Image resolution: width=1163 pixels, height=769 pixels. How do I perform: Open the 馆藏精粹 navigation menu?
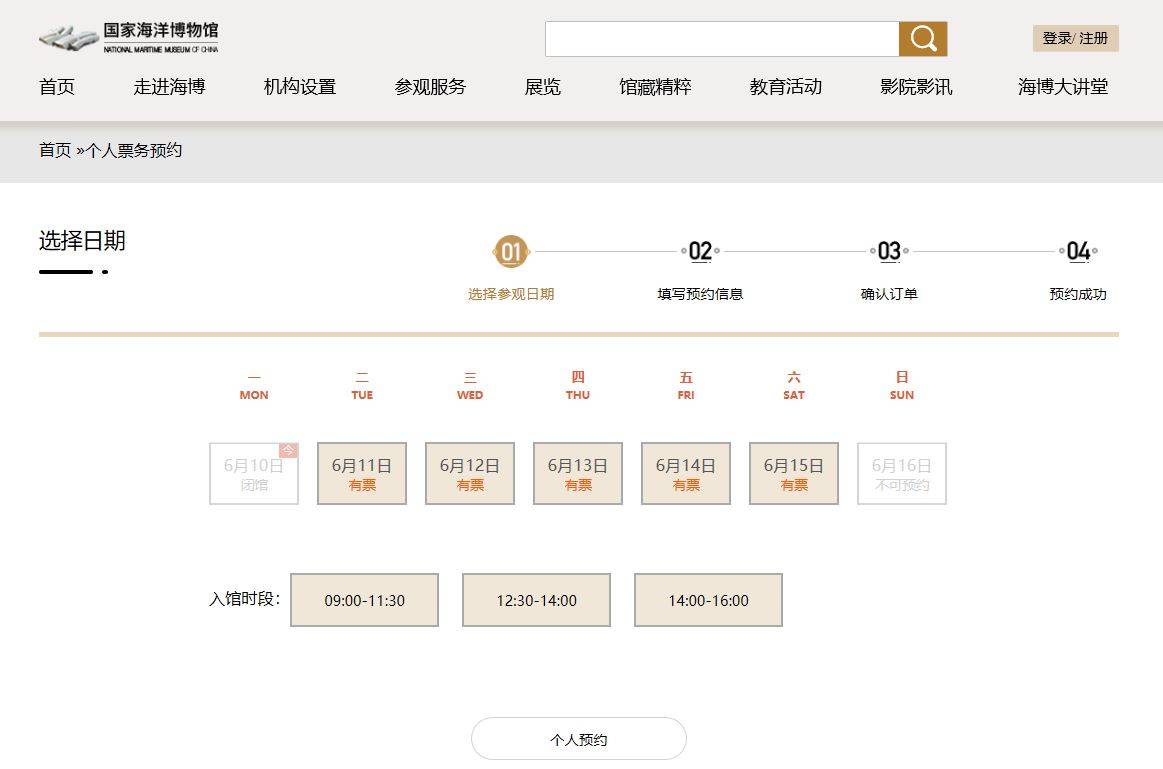point(655,87)
